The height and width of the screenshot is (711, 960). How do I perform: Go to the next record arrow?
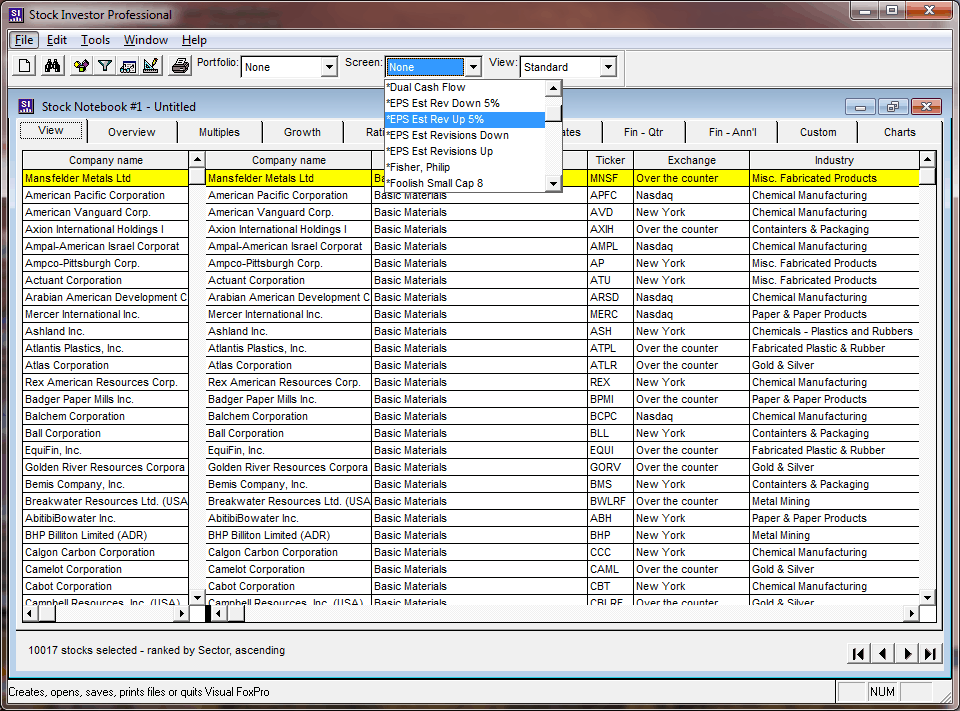(907, 653)
